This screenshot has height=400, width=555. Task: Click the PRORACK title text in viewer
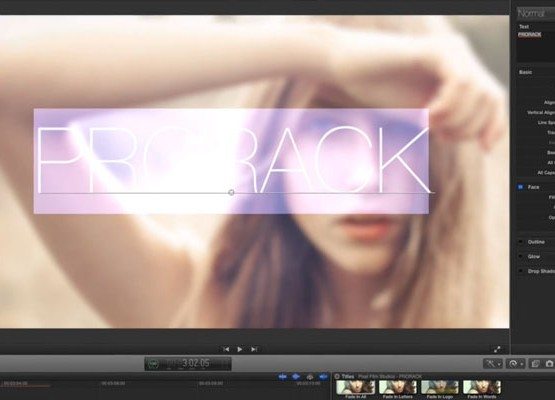pos(234,159)
